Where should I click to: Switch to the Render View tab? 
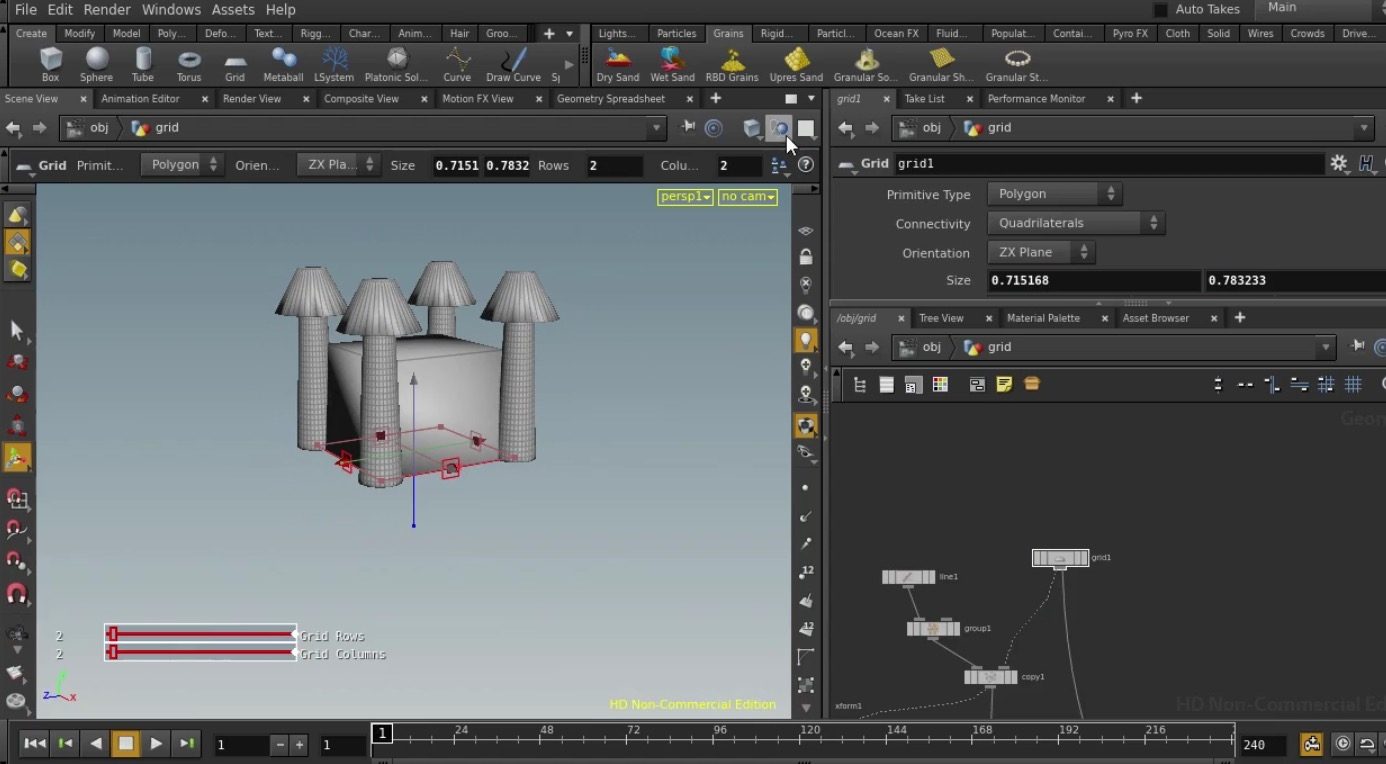click(252, 99)
